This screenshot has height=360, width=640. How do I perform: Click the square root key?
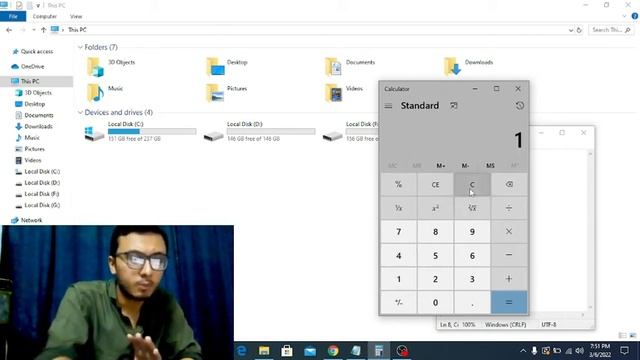click(x=472, y=208)
